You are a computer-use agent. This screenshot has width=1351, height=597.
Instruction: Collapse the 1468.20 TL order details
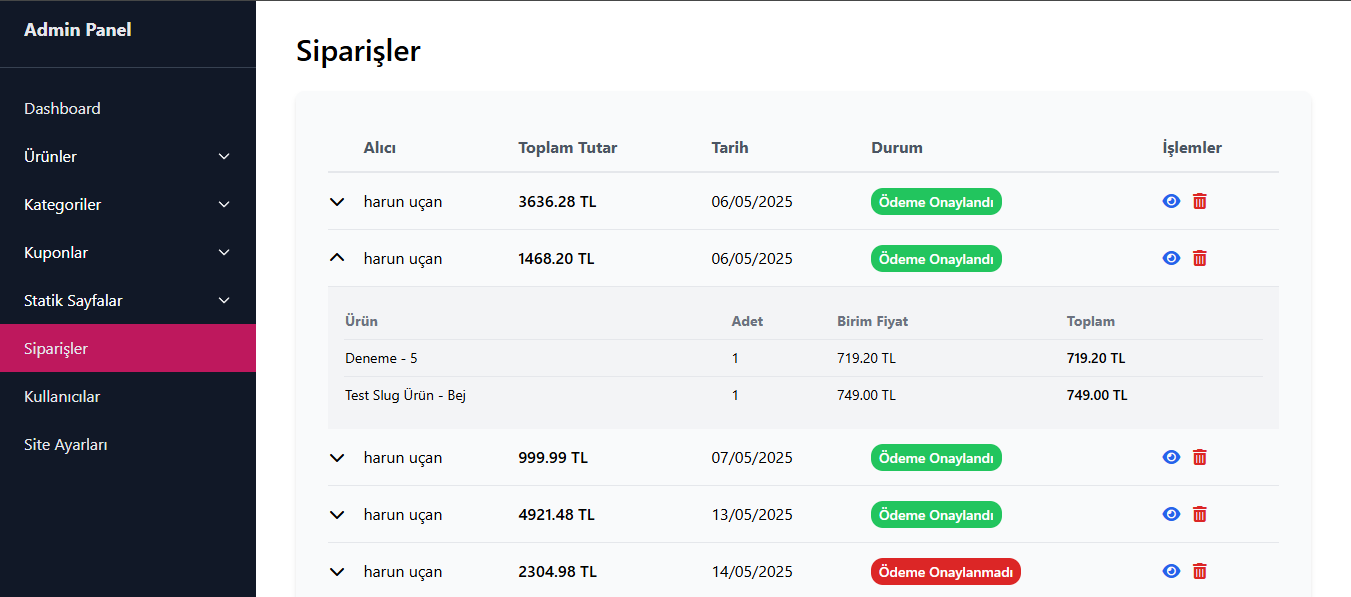(337, 258)
